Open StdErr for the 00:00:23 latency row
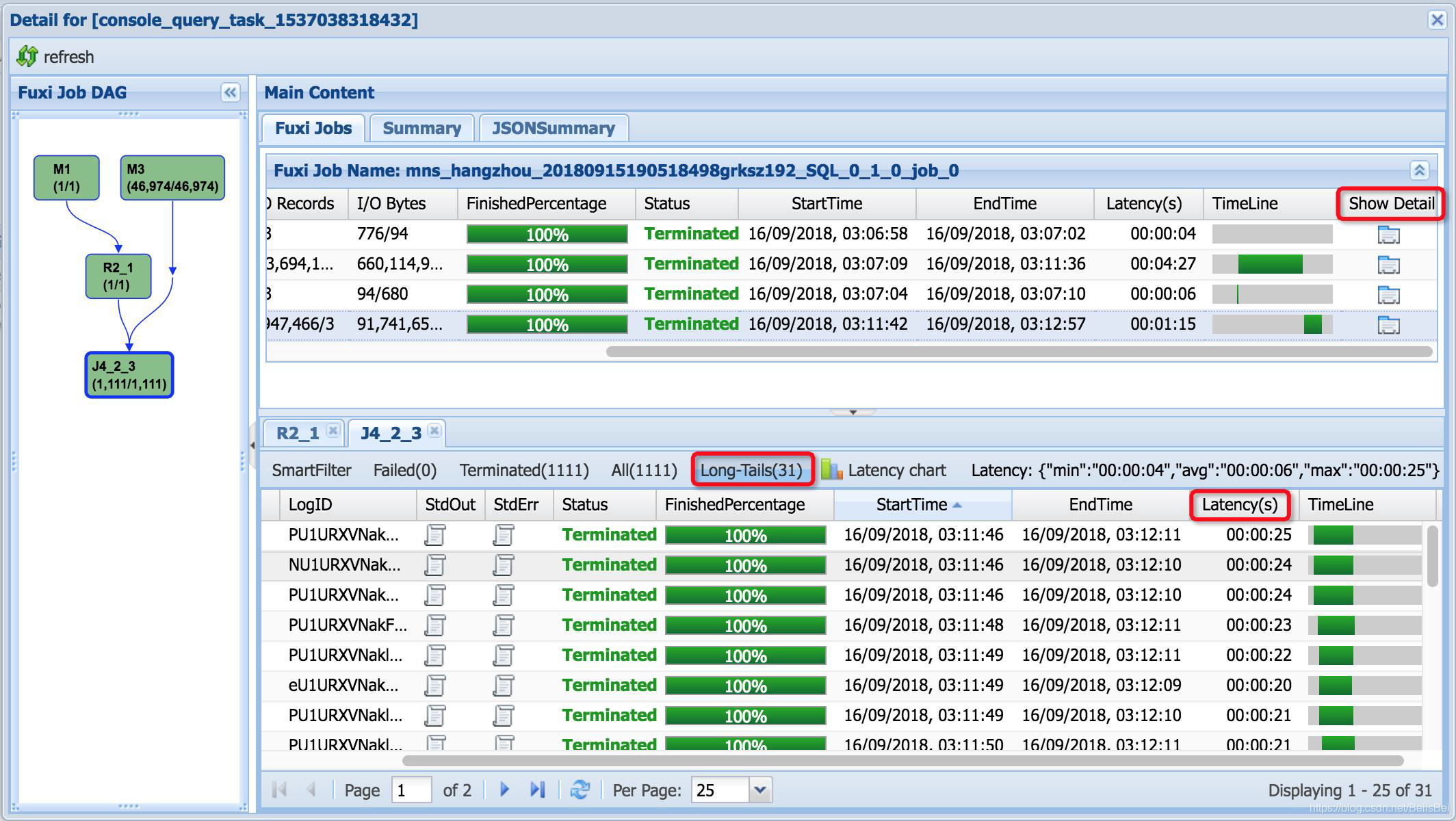Viewport: 1456px width, 821px height. pos(504,625)
